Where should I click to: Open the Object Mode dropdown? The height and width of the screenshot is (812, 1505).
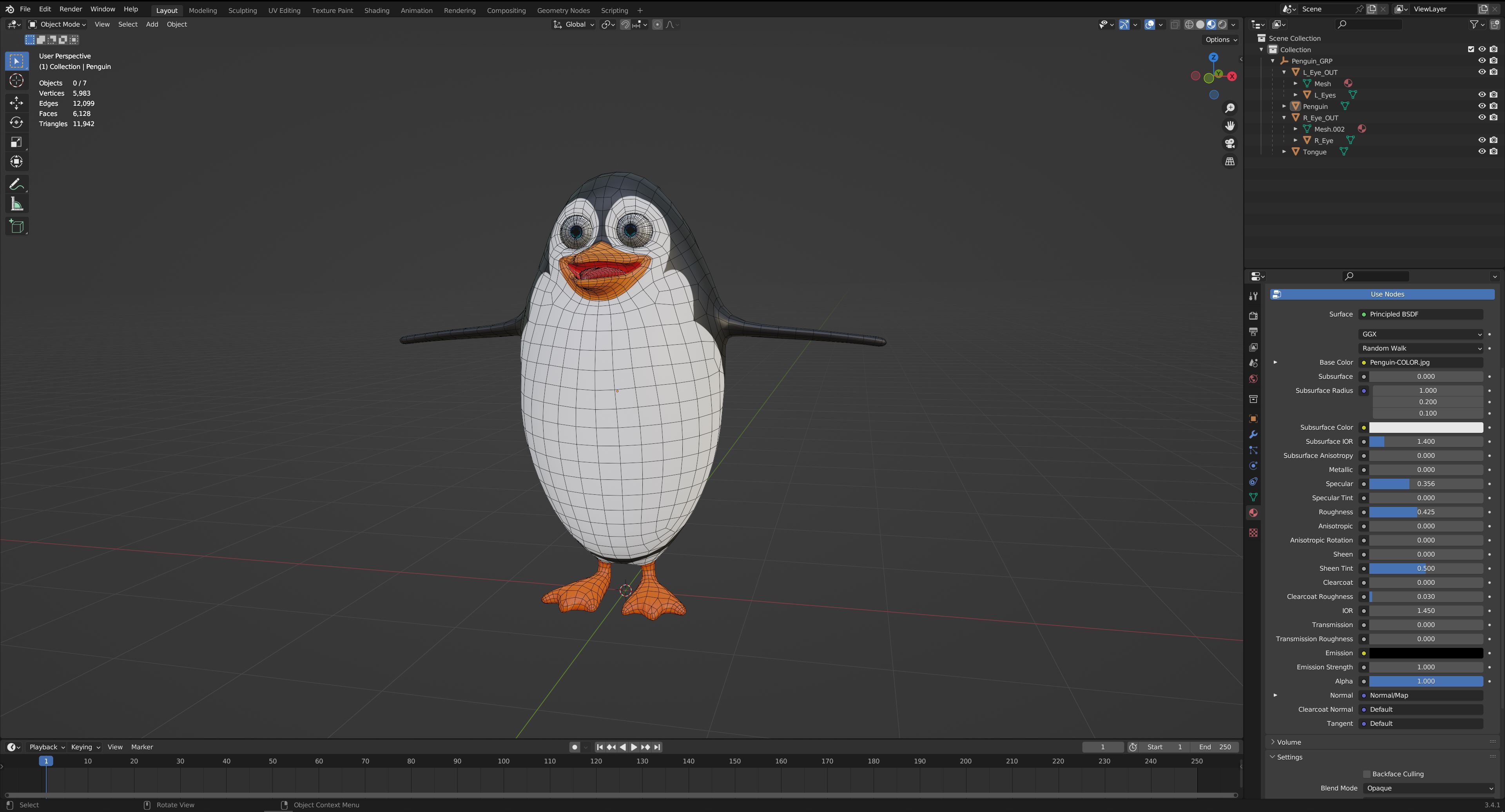click(57, 25)
